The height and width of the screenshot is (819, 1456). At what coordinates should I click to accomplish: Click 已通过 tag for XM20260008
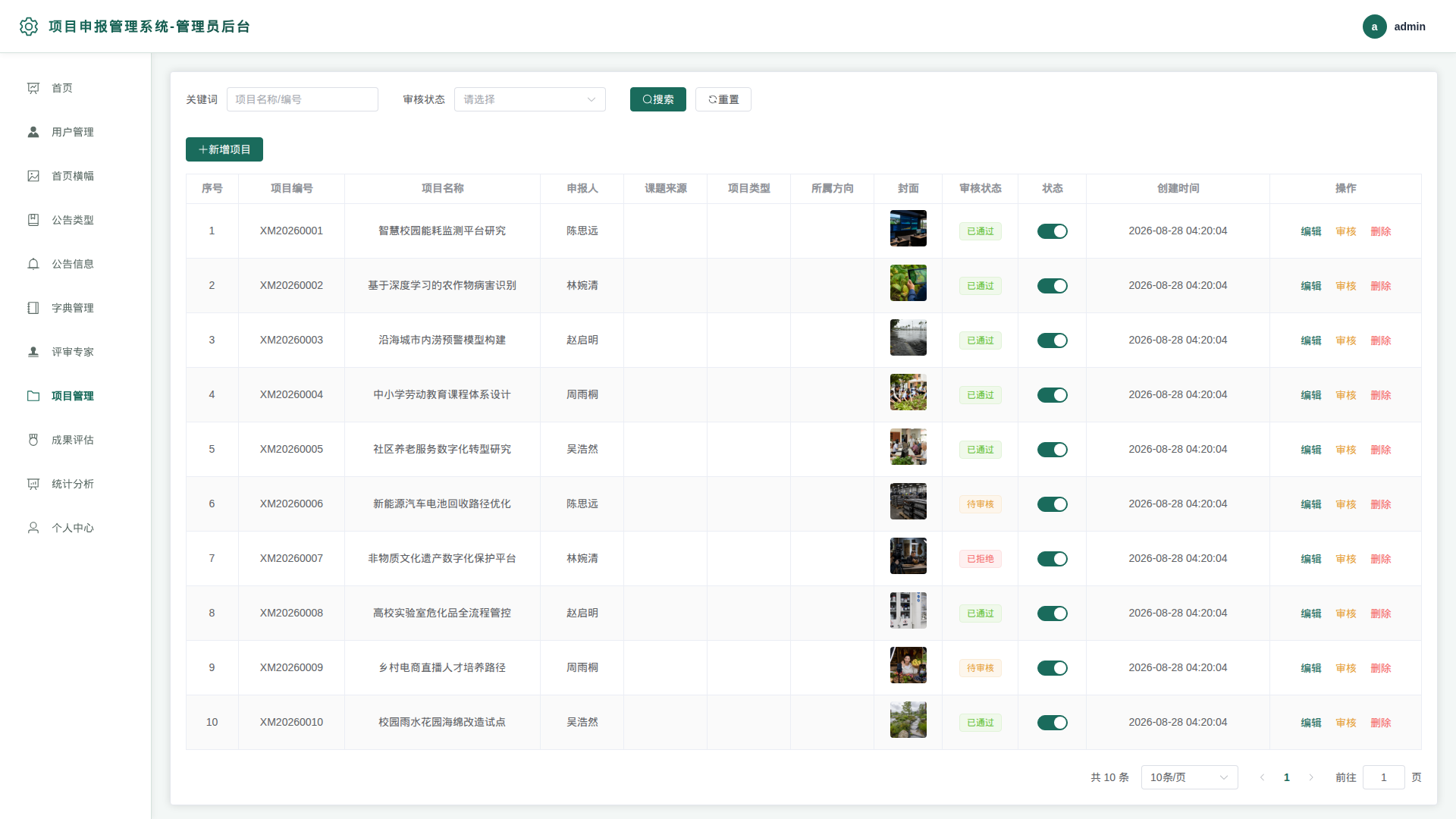[x=980, y=613]
